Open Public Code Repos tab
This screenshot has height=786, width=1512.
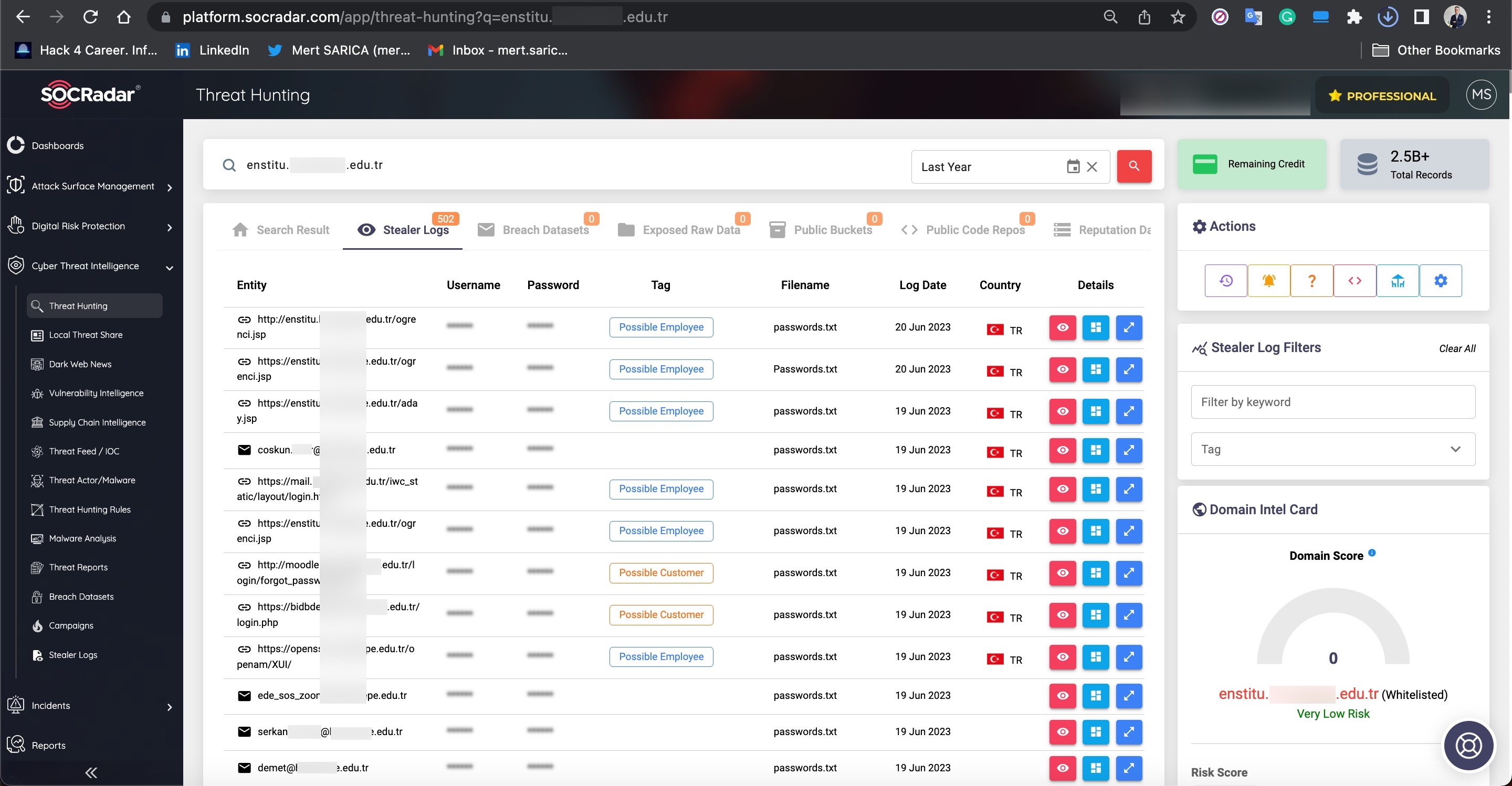963,230
